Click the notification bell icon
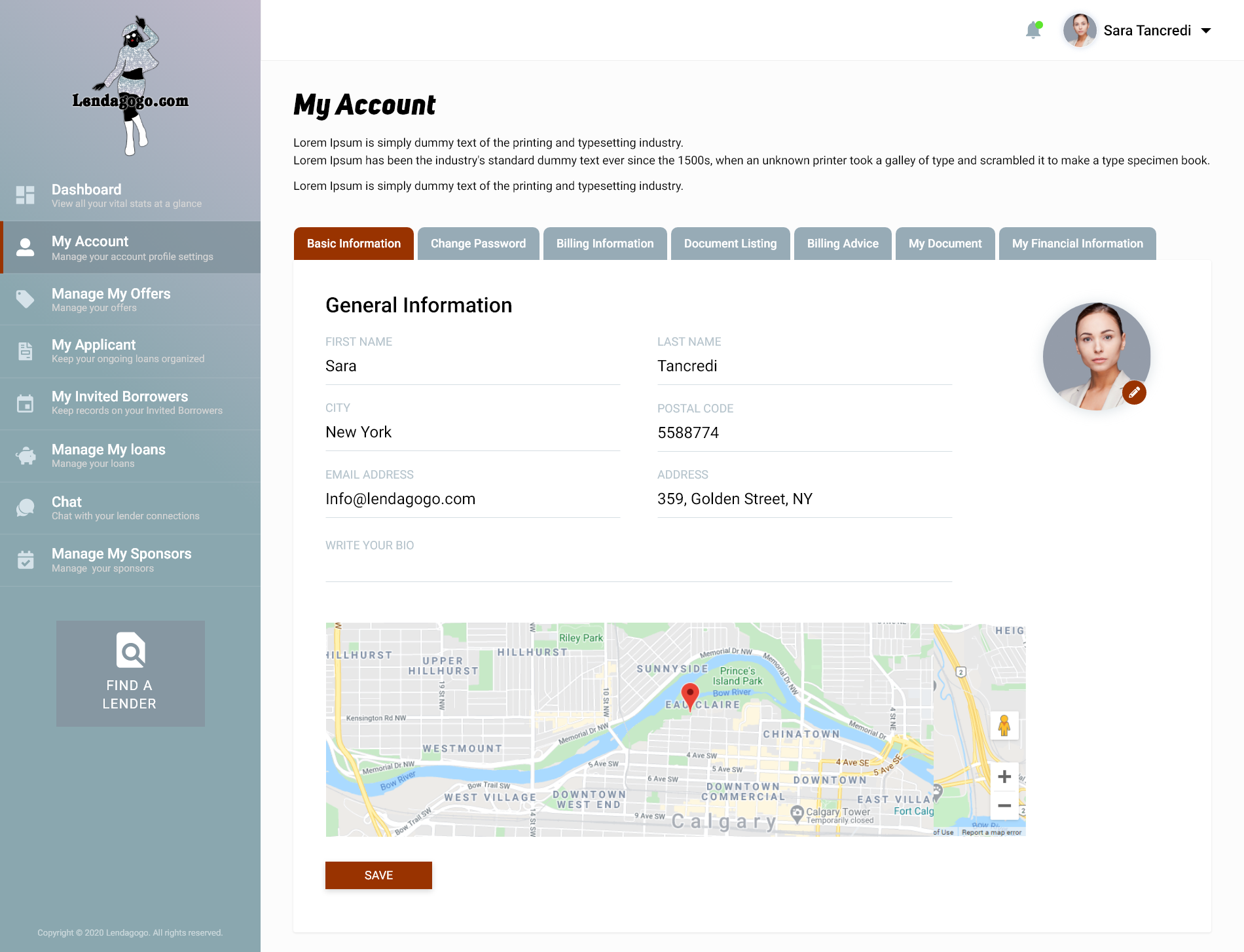 [1033, 30]
